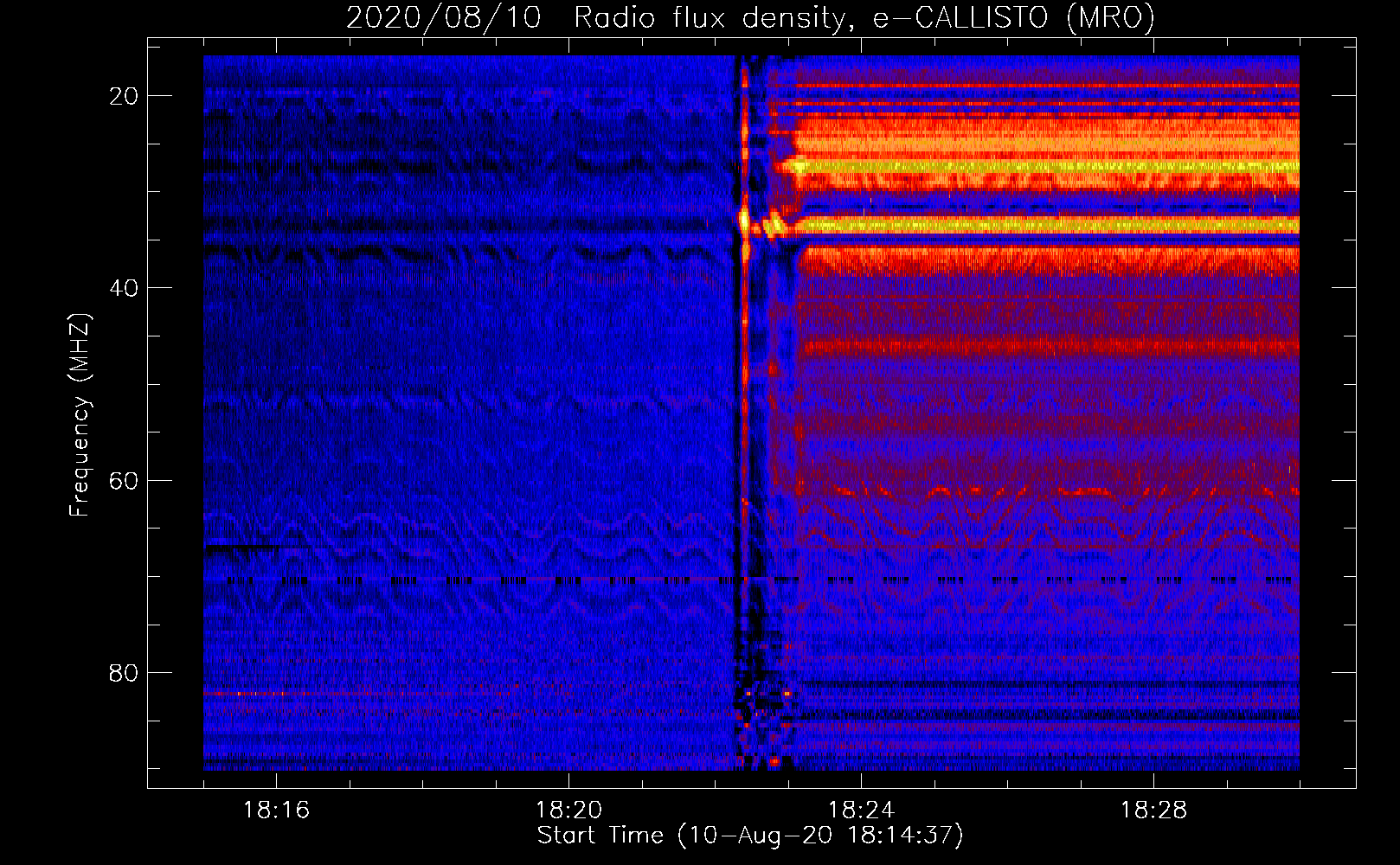Click the '18:20' time tick label

[568, 811]
